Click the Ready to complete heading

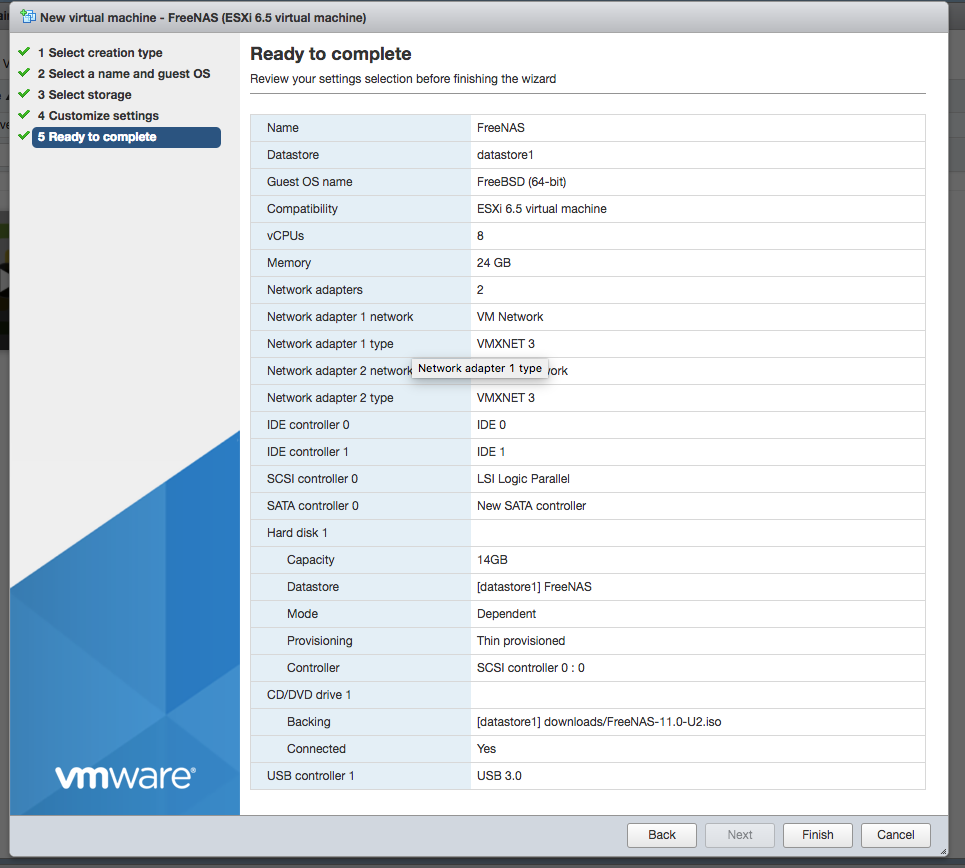[x=330, y=54]
